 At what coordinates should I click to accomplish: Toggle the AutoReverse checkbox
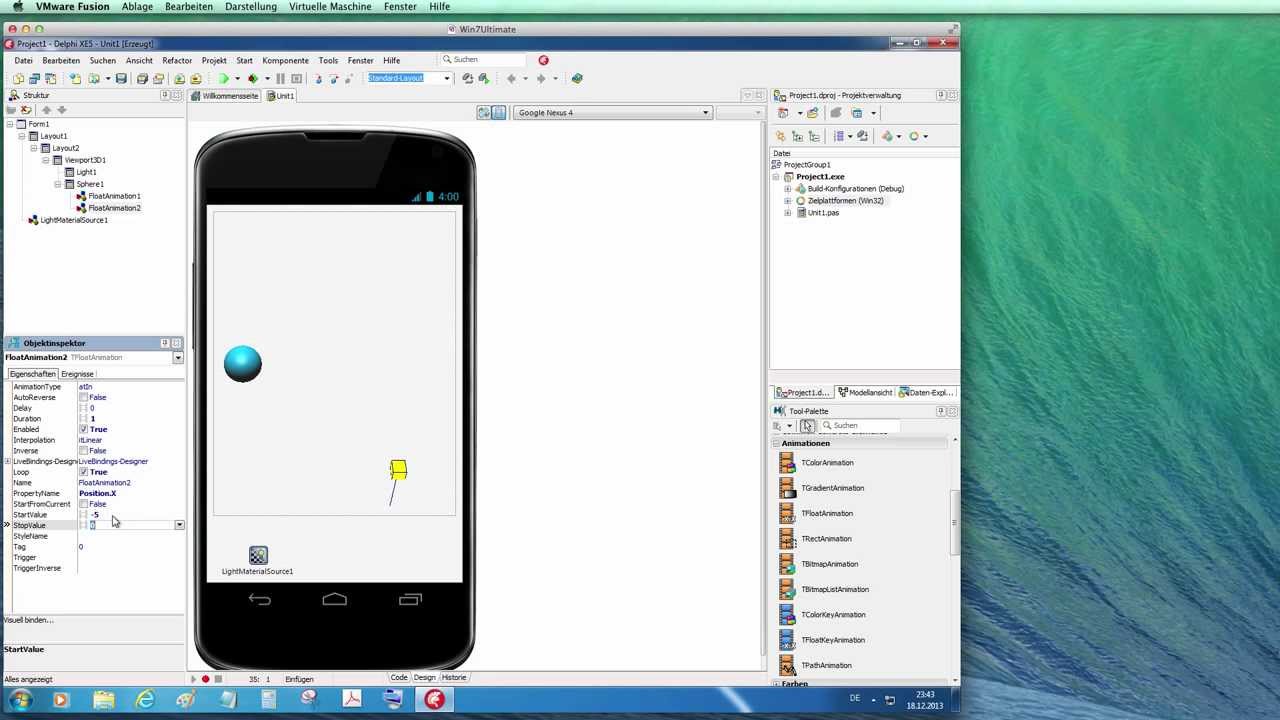click(x=83, y=398)
